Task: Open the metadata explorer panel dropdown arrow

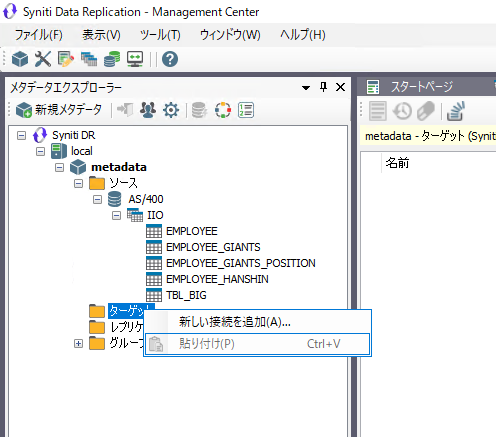Action: click(306, 88)
